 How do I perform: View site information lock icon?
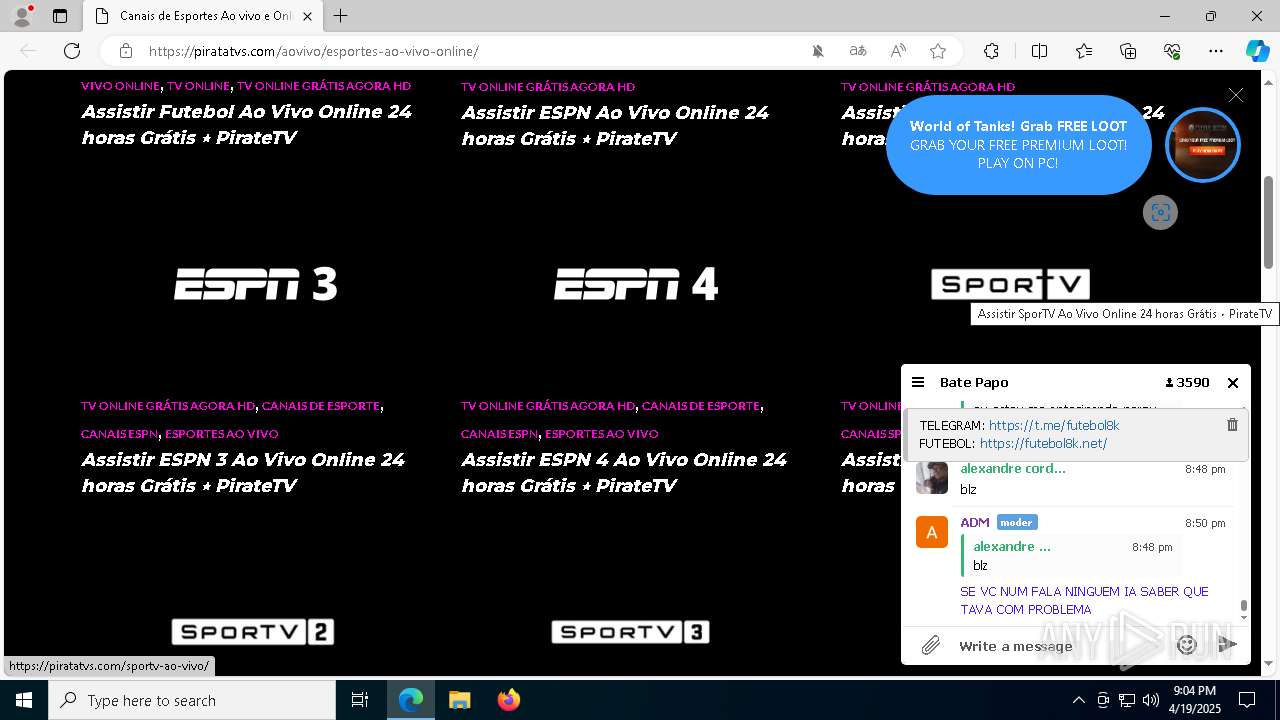125,51
